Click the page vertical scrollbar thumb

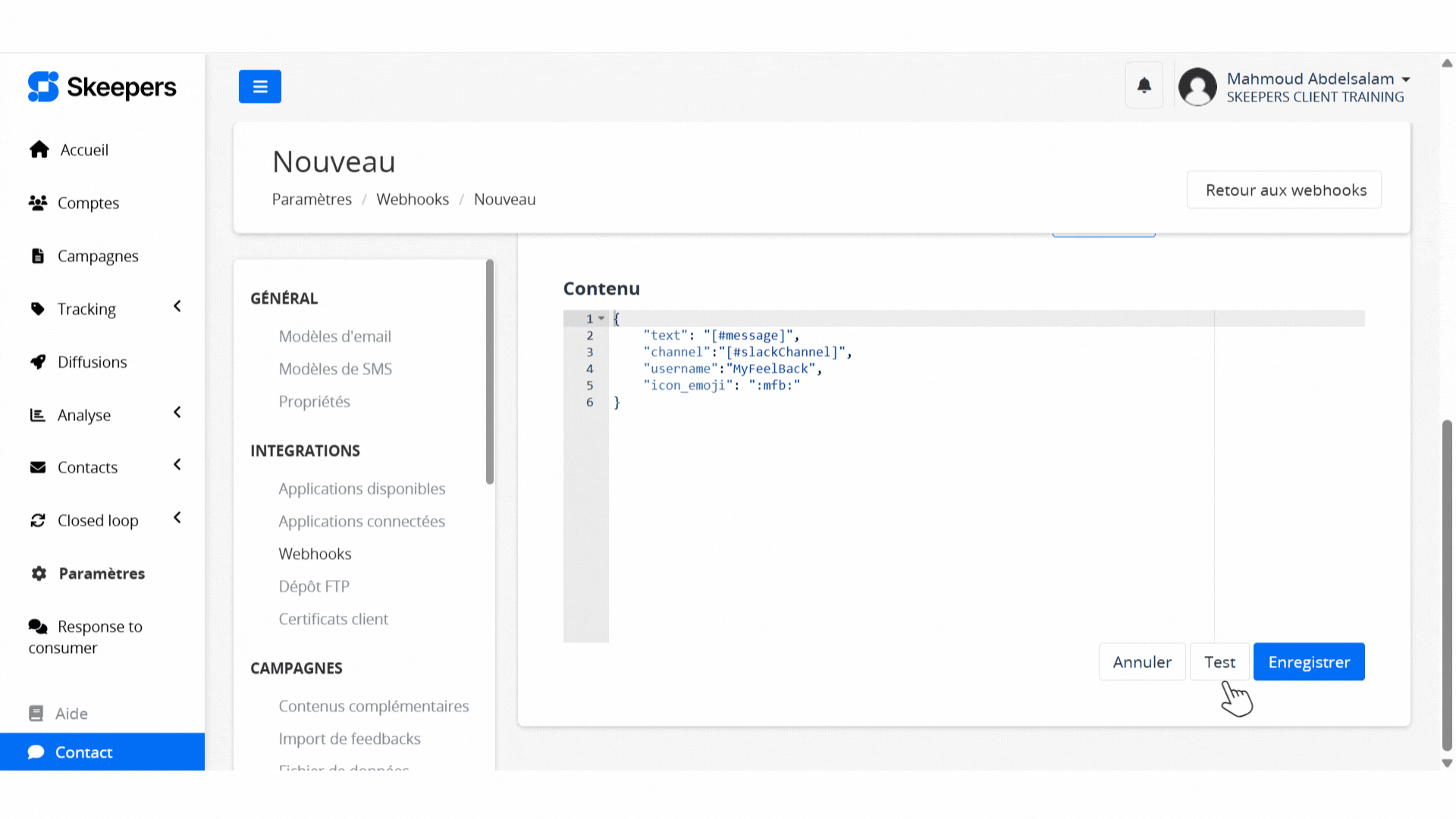(1447, 585)
